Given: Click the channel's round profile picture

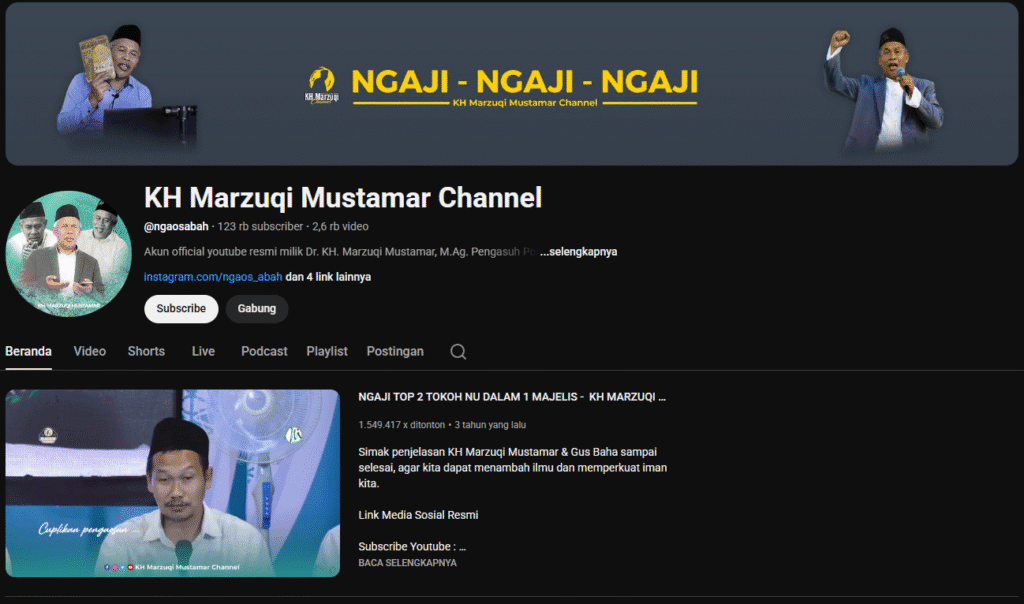Looking at the screenshot, I should [x=69, y=254].
